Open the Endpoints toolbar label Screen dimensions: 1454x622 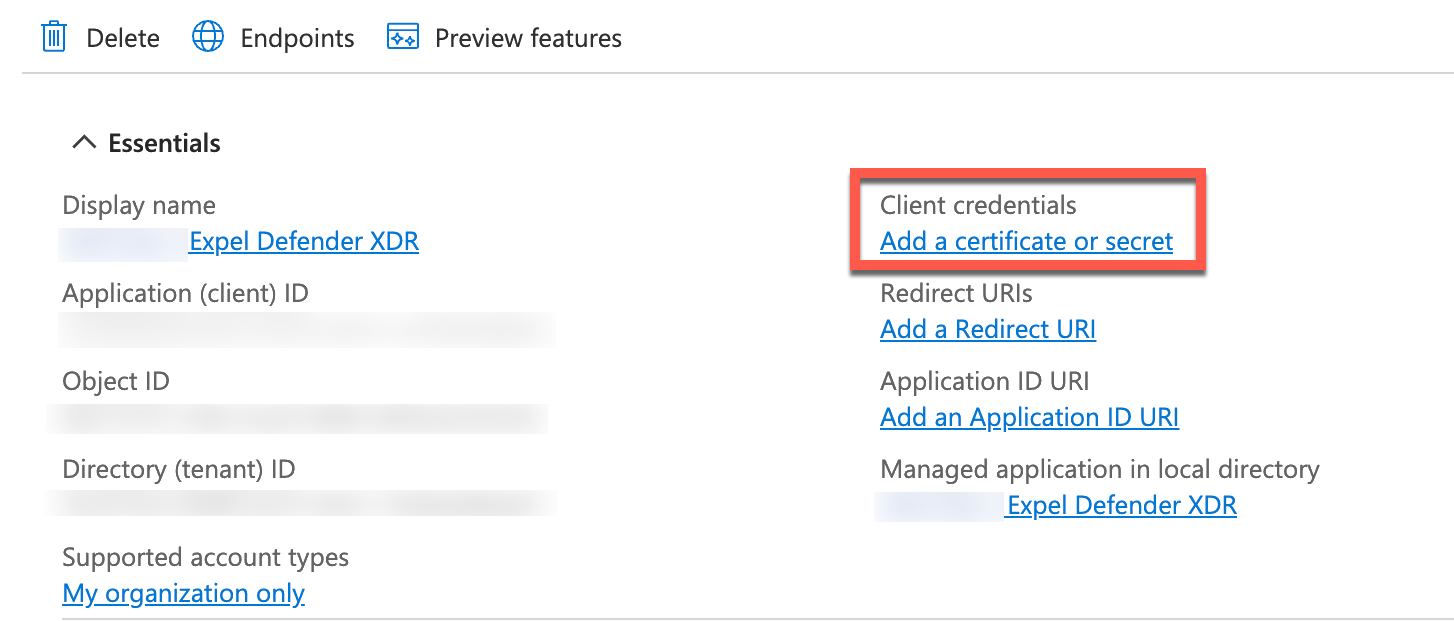pyautogui.click(x=298, y=39)
